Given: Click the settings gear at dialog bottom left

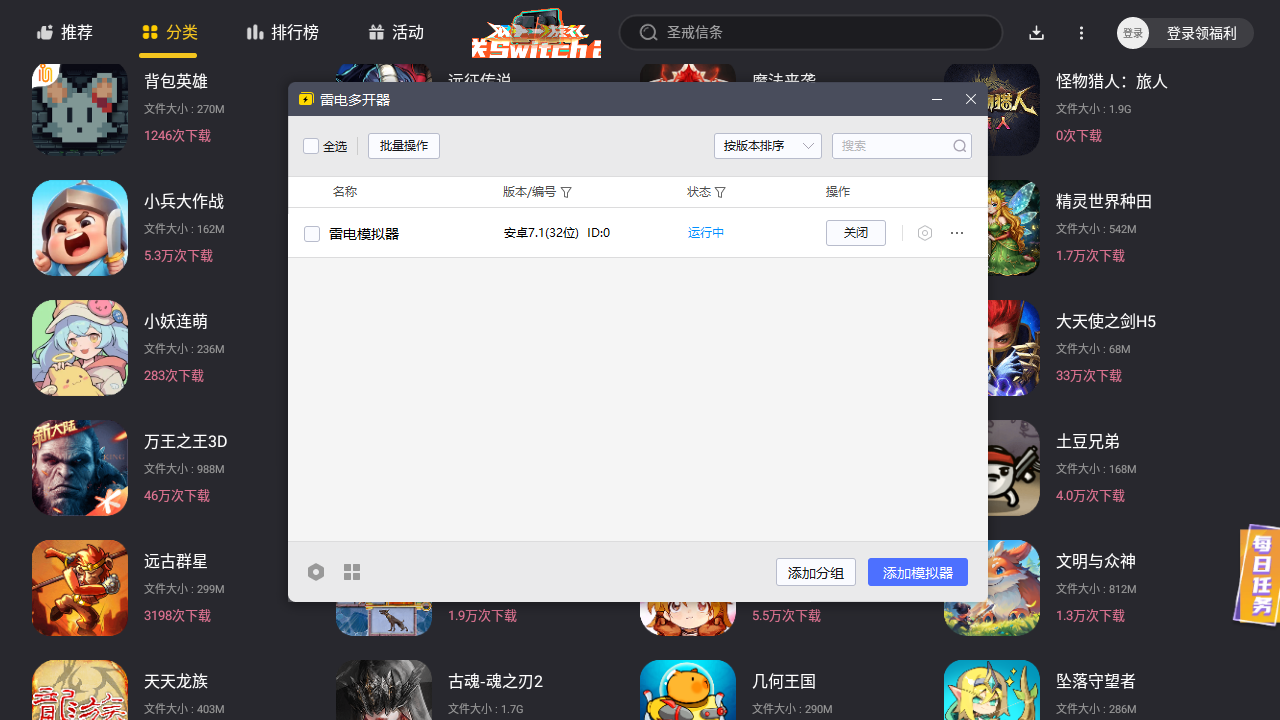Looking at the screenshot, I should pyautogui.click(x=316, y=571).
